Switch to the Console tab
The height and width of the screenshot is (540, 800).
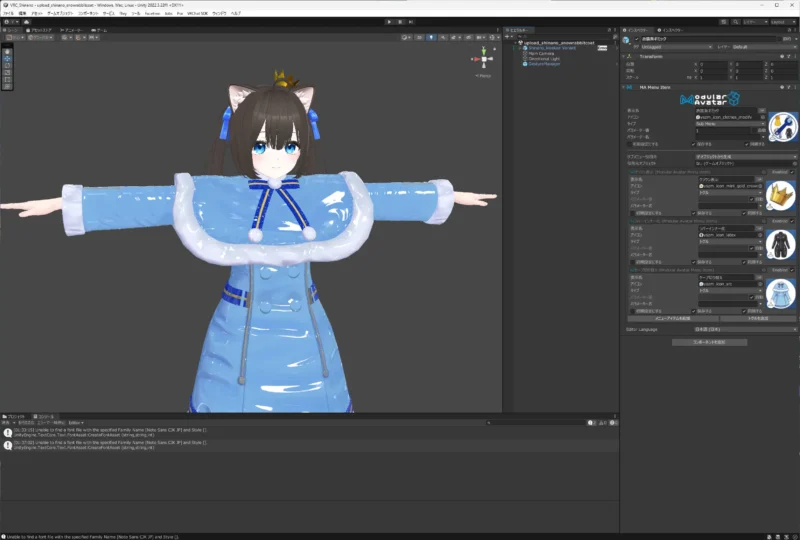coord(44,416)
